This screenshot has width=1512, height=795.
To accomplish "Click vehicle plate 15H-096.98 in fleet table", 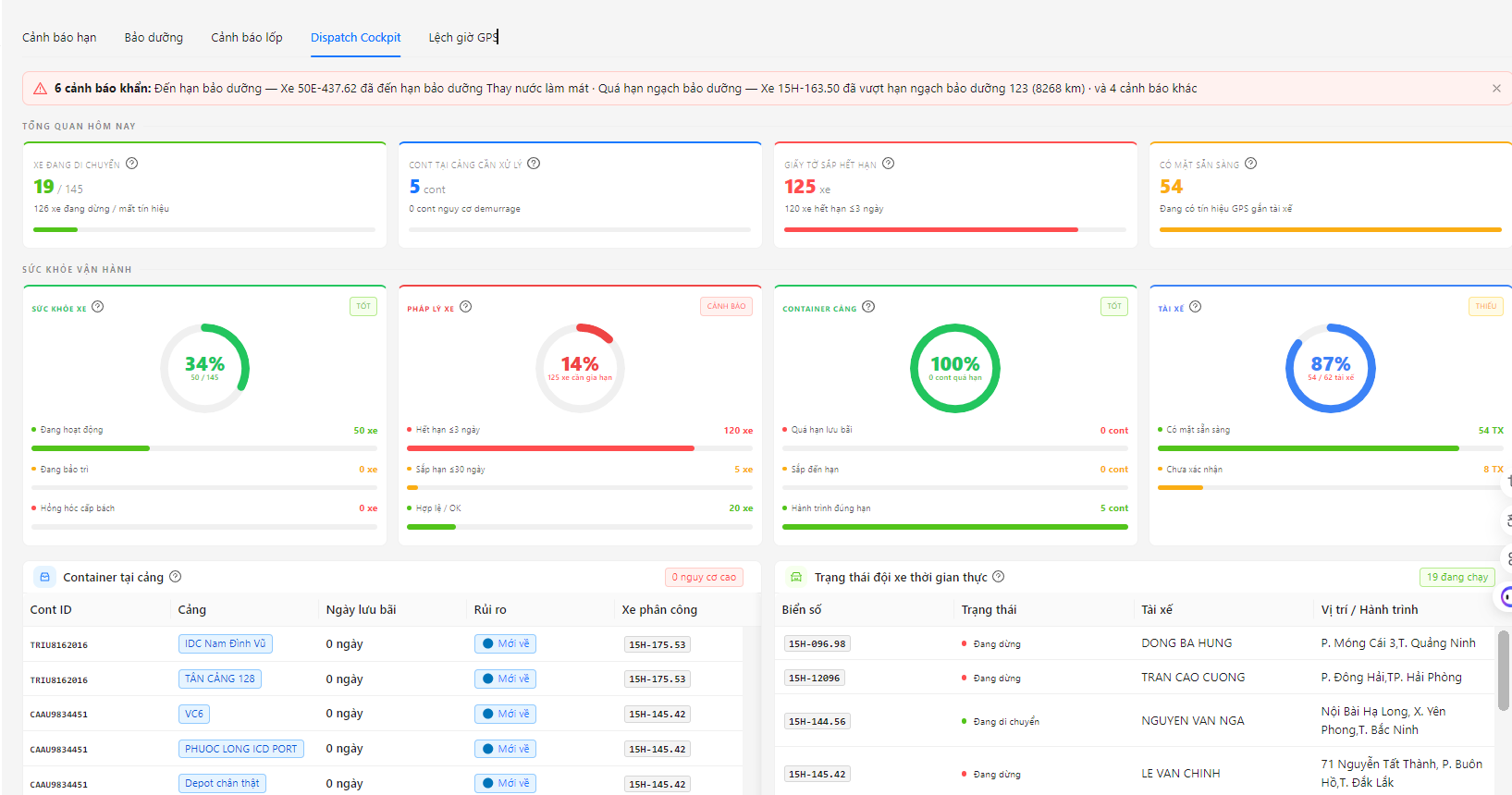I will coord(817,643).
